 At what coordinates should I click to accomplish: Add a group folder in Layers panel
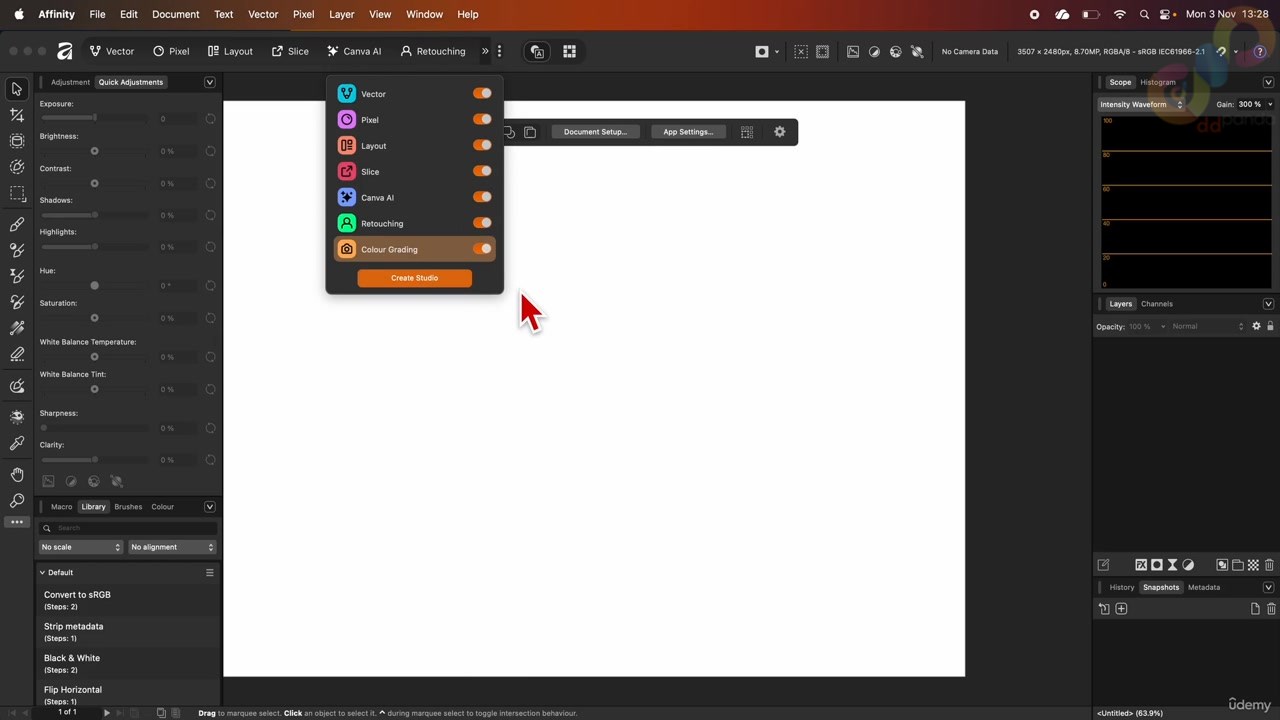[x=1237, y=565]
